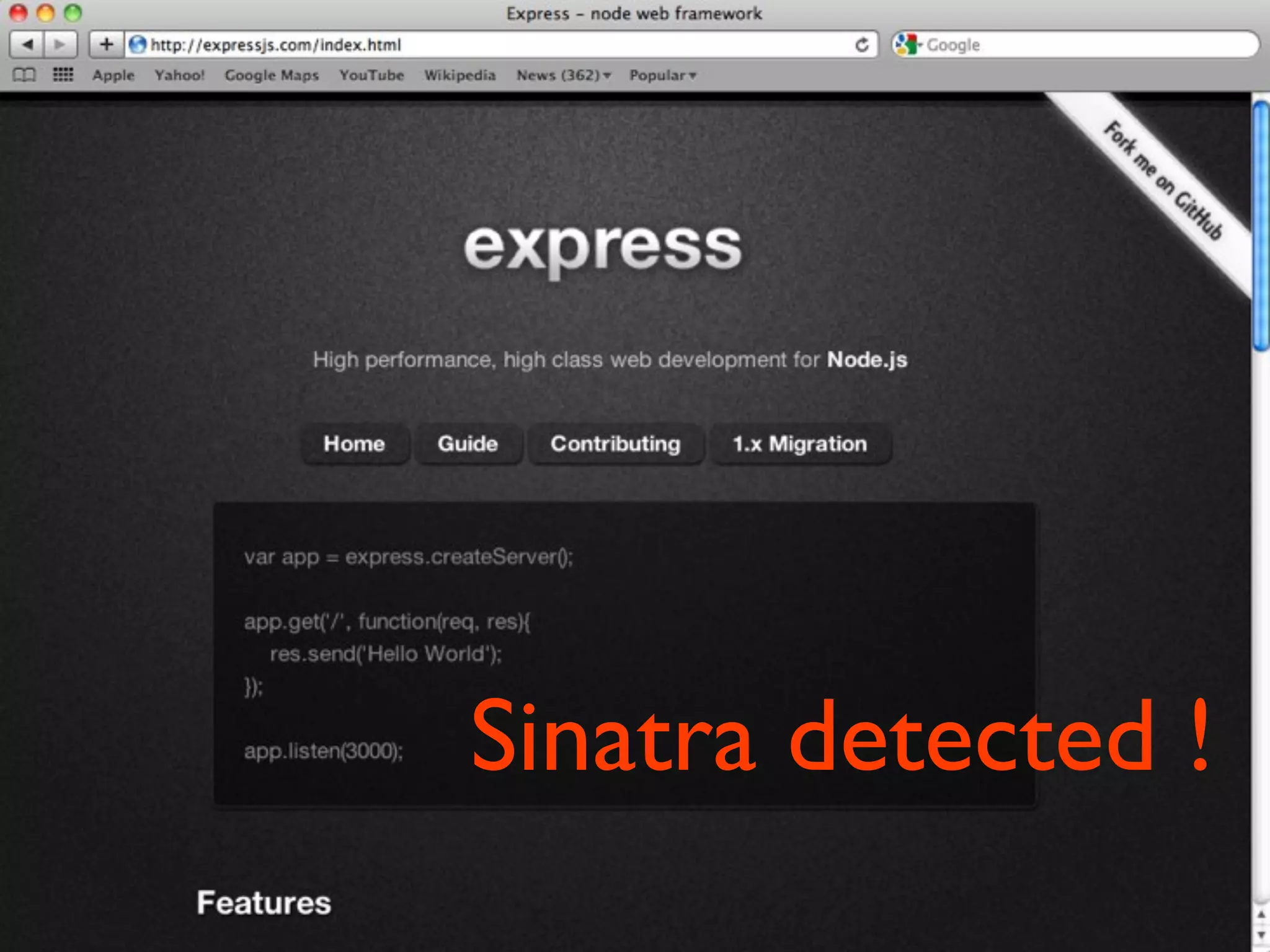This screenshot has width=1270, height=952.
Task: Open the 1.x Migration tab
Action: click(800, 444)
